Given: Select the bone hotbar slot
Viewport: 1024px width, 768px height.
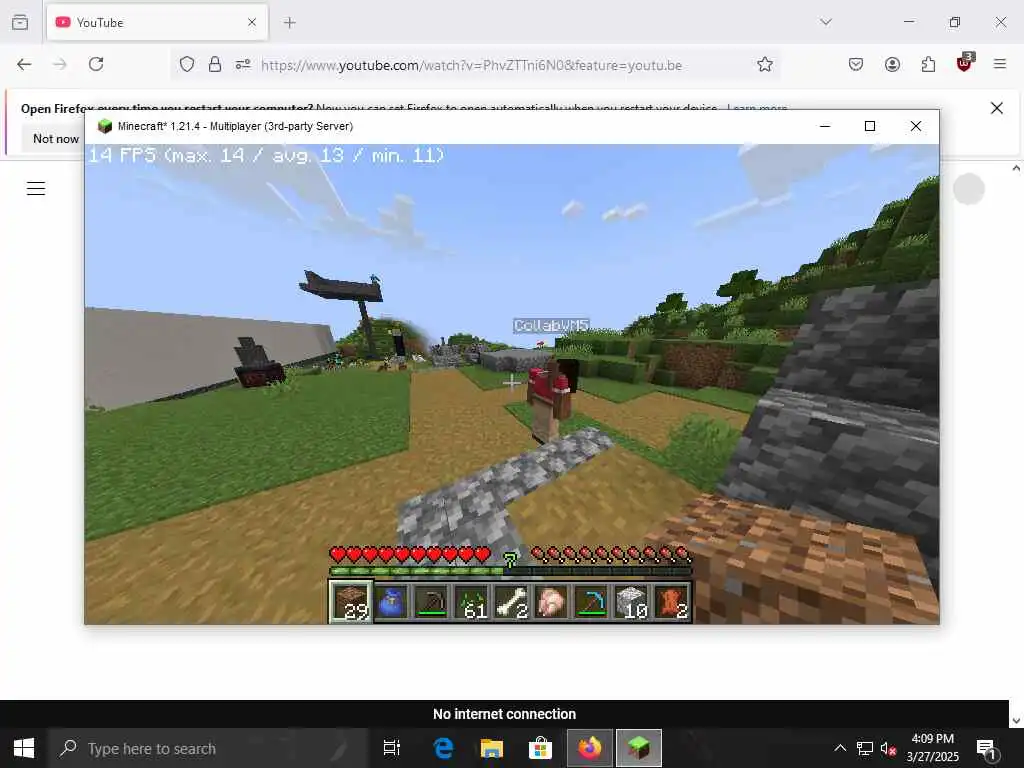Looking at the screenshot, I should (x=511, y=601).
